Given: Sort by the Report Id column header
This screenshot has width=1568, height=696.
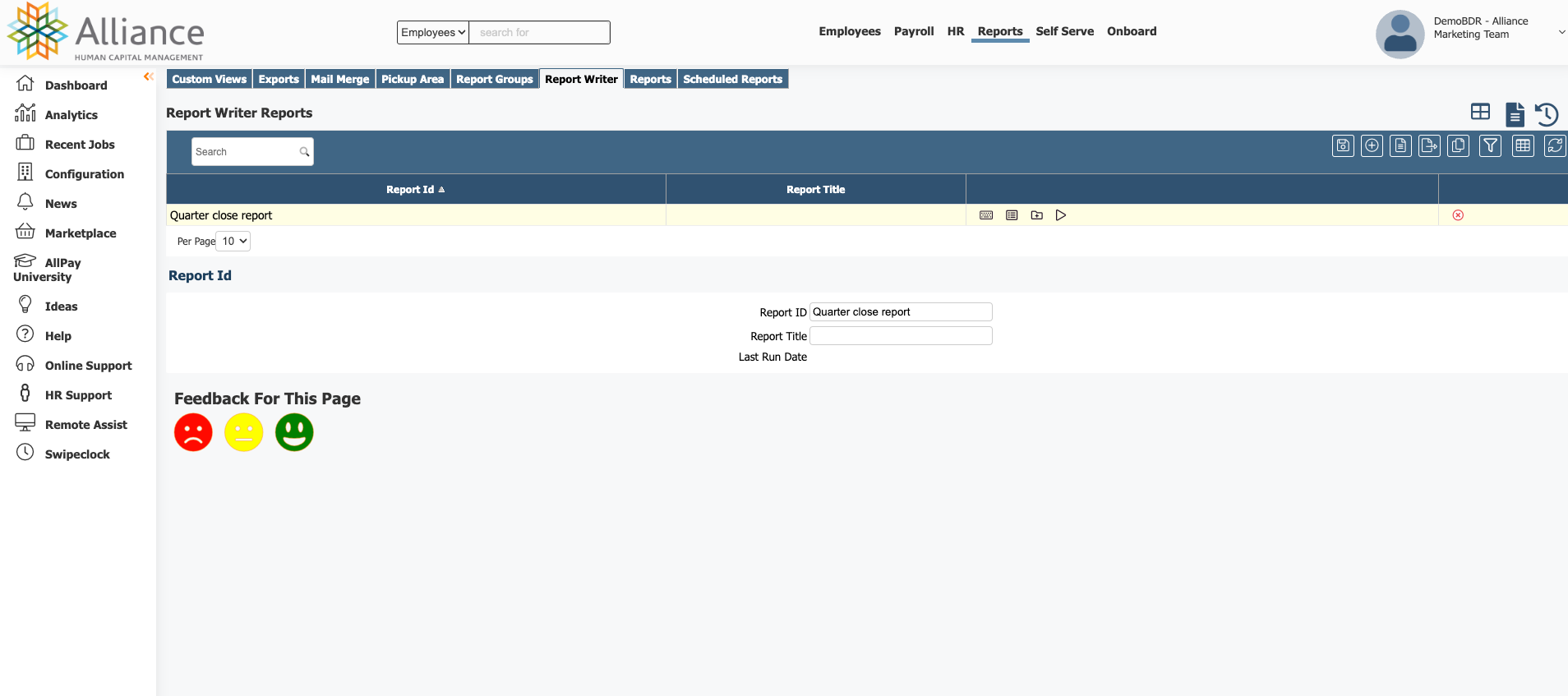Looking at the screenshot, I should (416, 189).
